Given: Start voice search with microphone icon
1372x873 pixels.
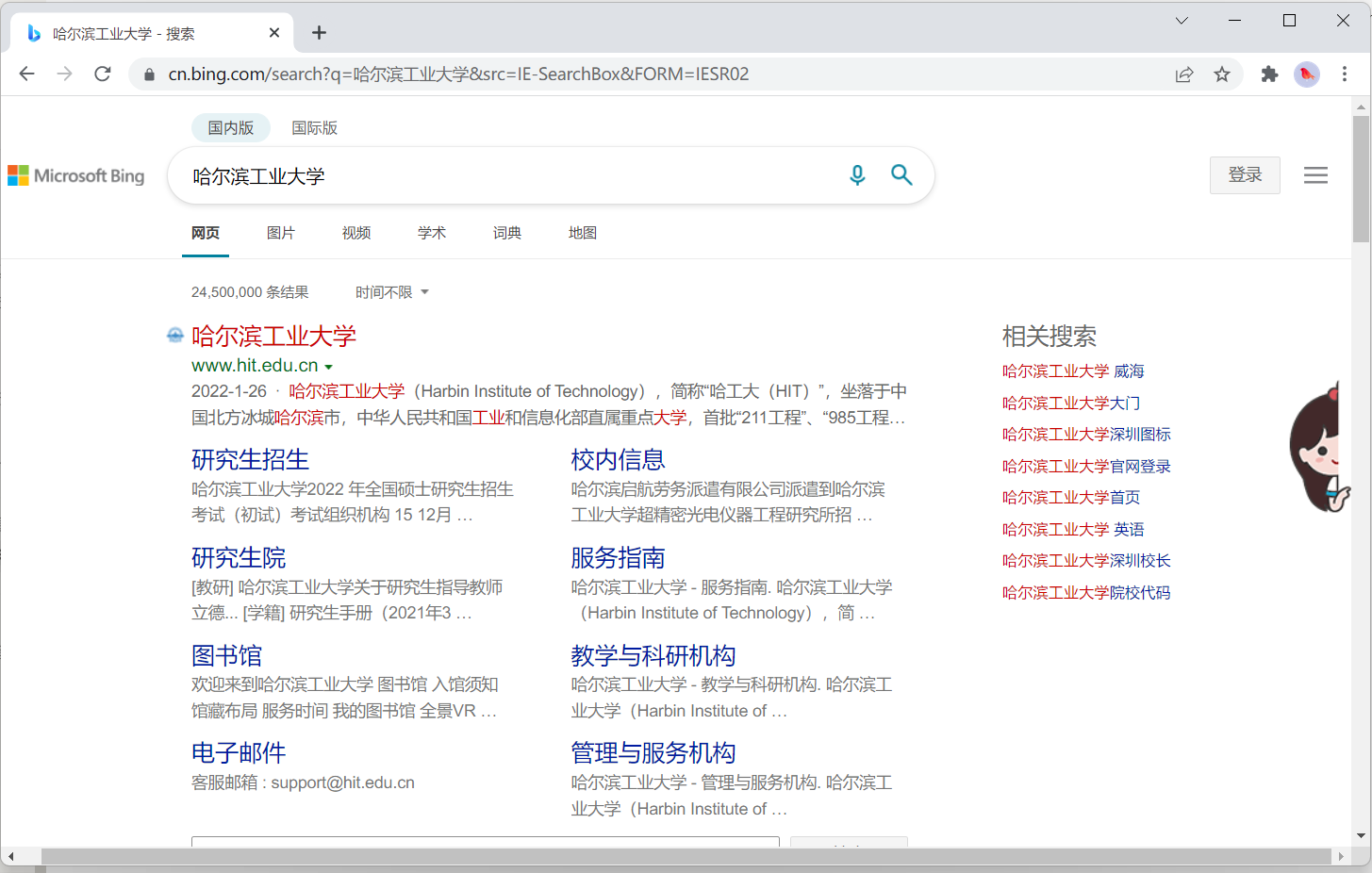Looking at the screenshot, I should tap(857, 175).
